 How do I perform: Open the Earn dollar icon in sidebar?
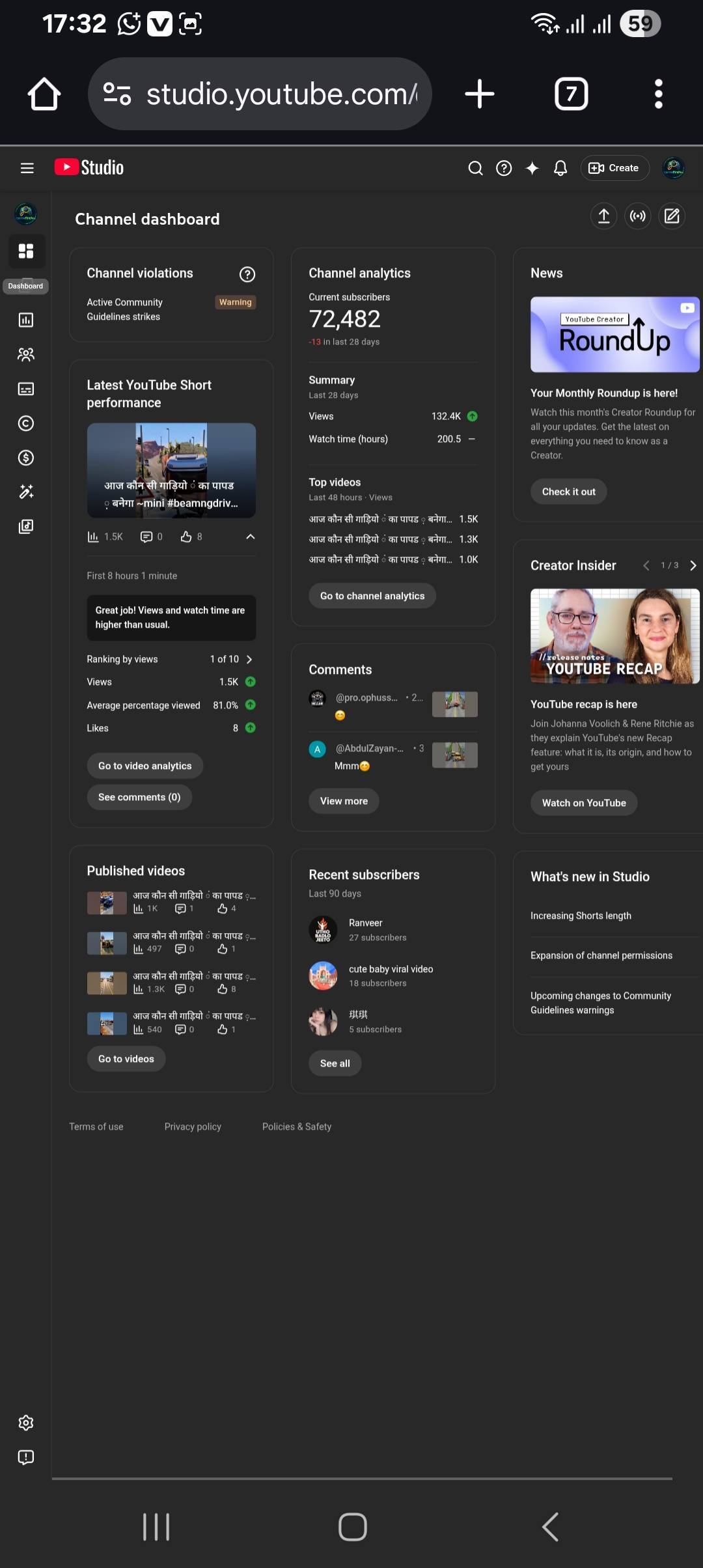pyautogui.click(x=26, y=458)
